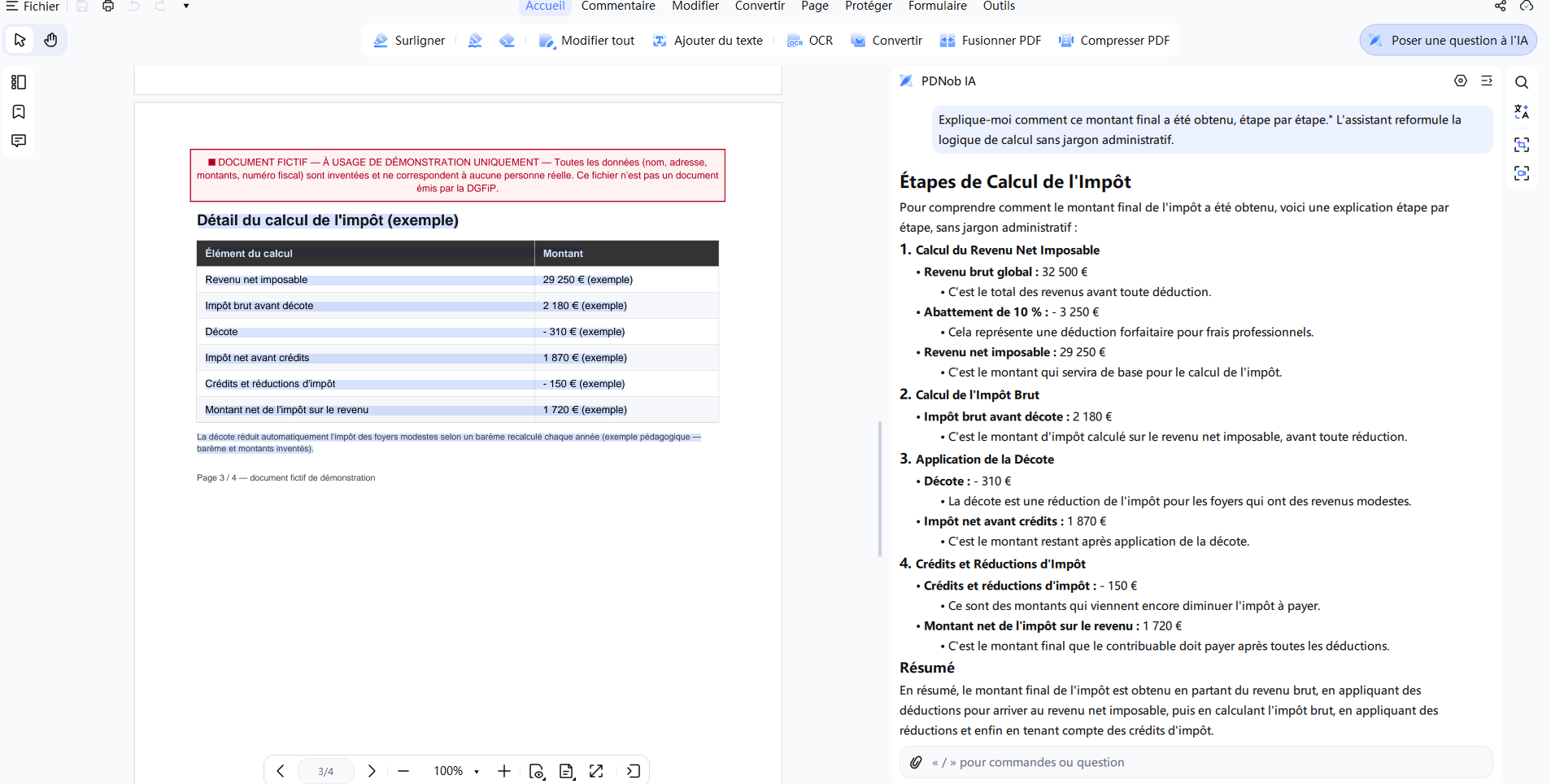Click the fullscreen expand arrows icon

(x=597, y=771)
